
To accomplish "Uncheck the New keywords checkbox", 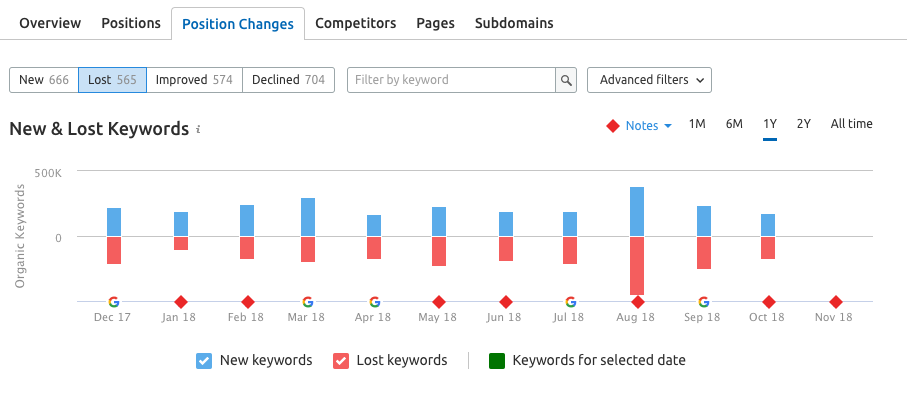I will [204, 361].
